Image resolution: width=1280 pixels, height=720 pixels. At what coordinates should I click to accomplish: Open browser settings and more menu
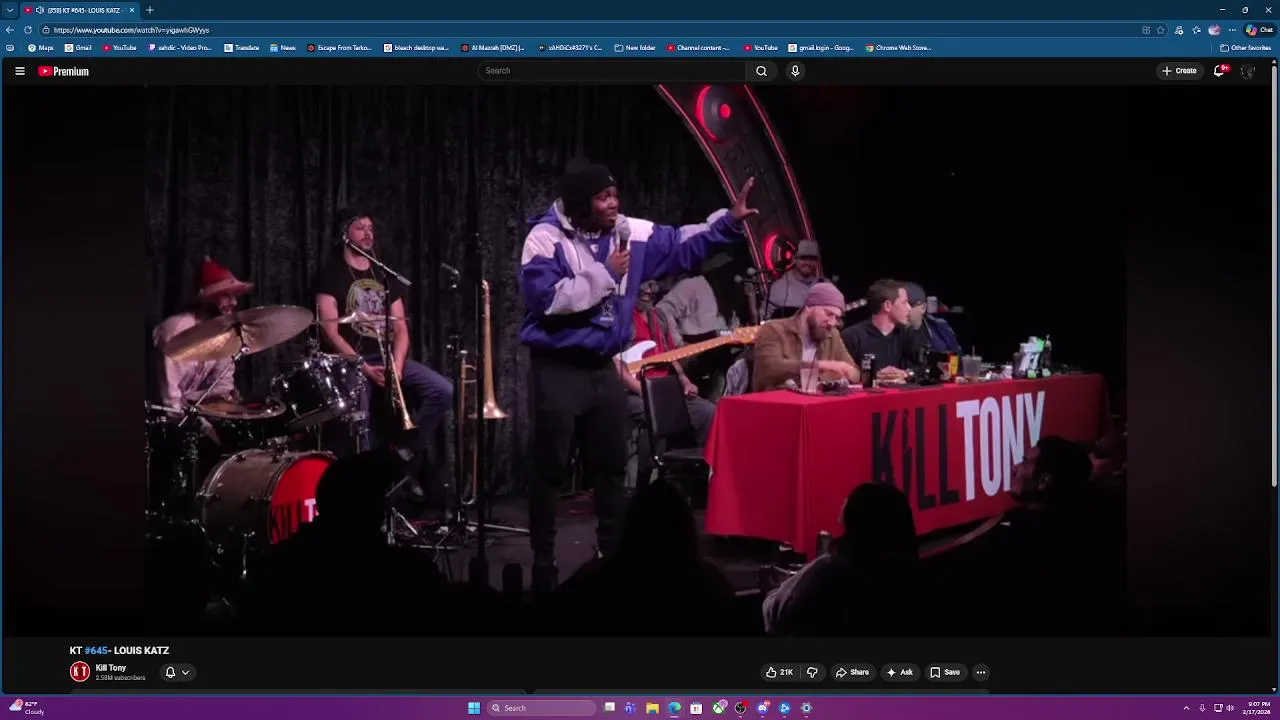1232,30
